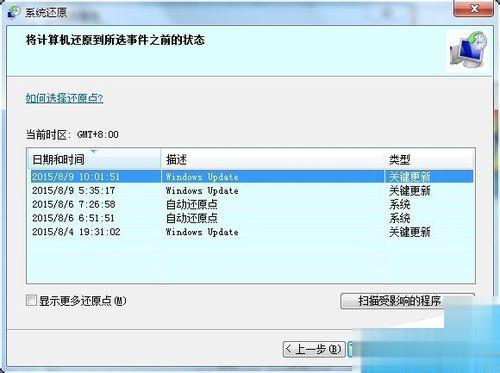Select restore point 2015/8/6 7:26:58

point(252,204)
